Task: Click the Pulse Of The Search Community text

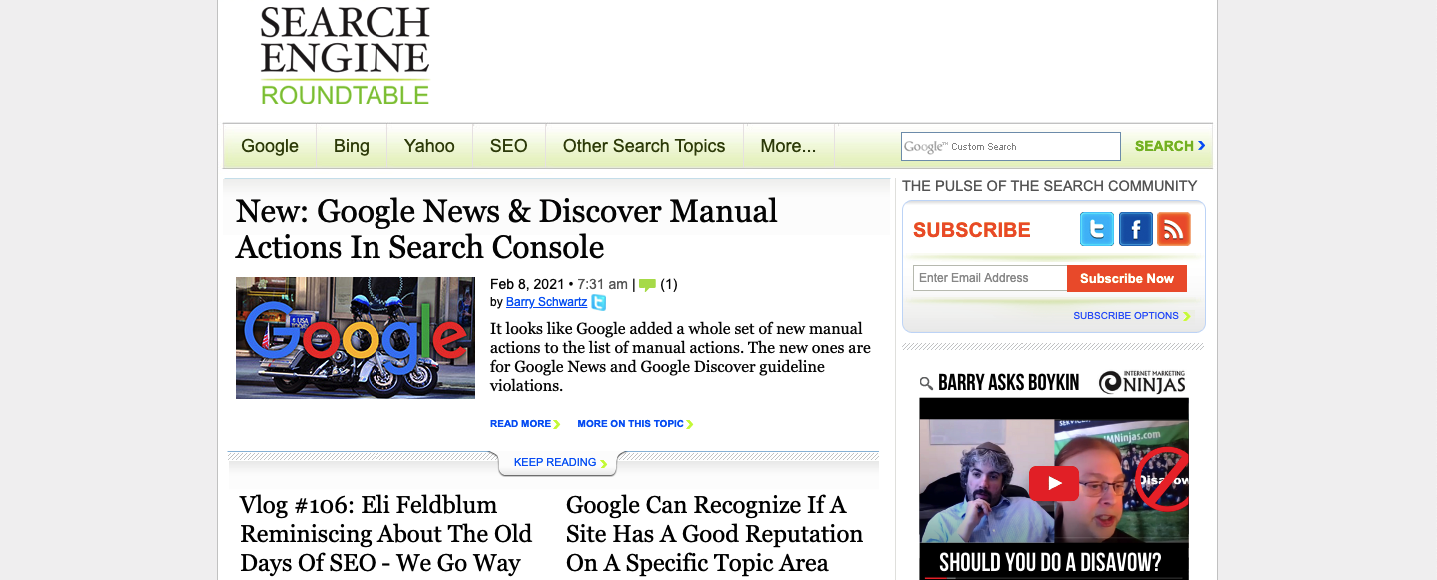Action: tap(1049, 186)
